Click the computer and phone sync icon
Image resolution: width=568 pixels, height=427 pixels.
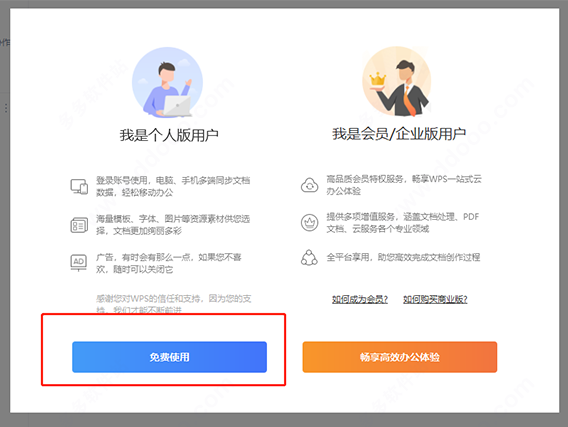[x=79, y=186]
